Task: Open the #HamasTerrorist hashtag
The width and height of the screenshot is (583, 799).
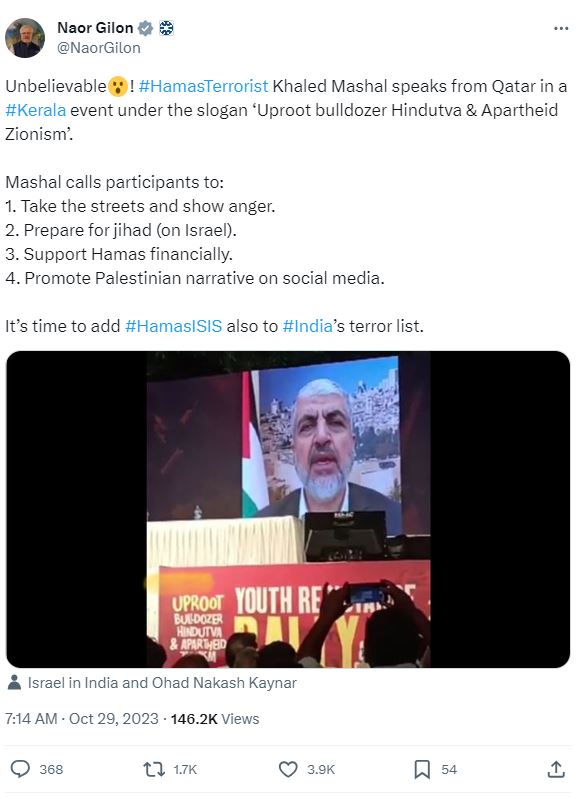Action: pyautogui.click(x=203, y=86)
